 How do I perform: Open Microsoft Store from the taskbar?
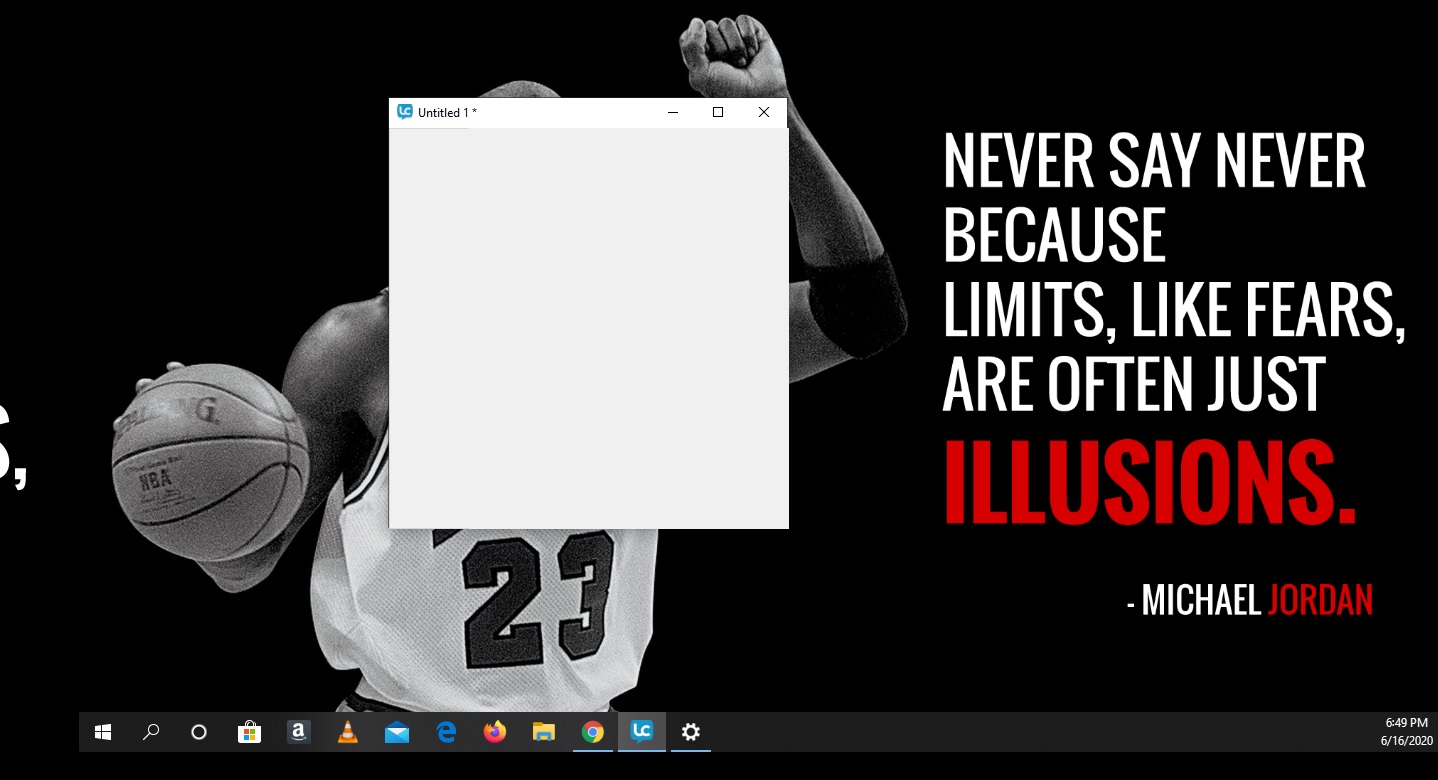point(249,732)
